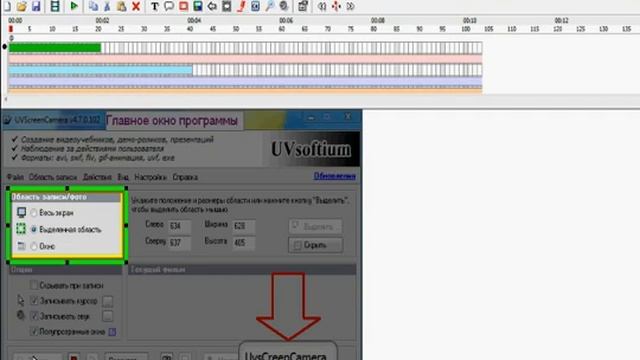
Task: Click frame 40 on the timeline ruler
Action: 190,29
